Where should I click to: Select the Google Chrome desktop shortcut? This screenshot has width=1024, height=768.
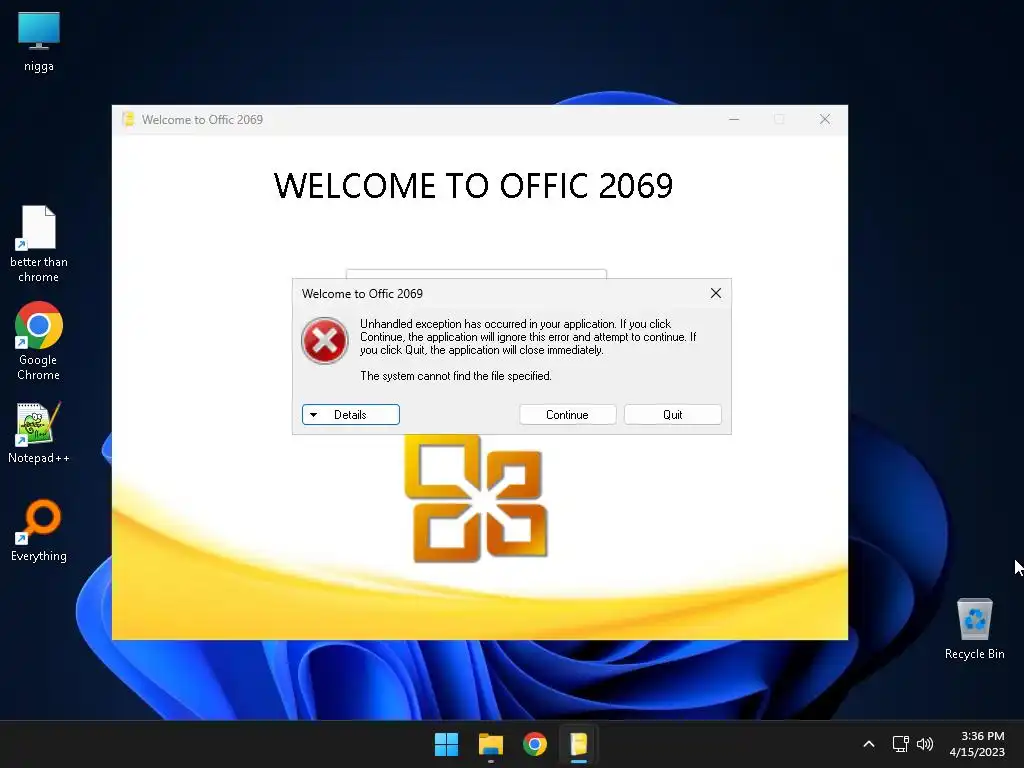click(39, 341)
